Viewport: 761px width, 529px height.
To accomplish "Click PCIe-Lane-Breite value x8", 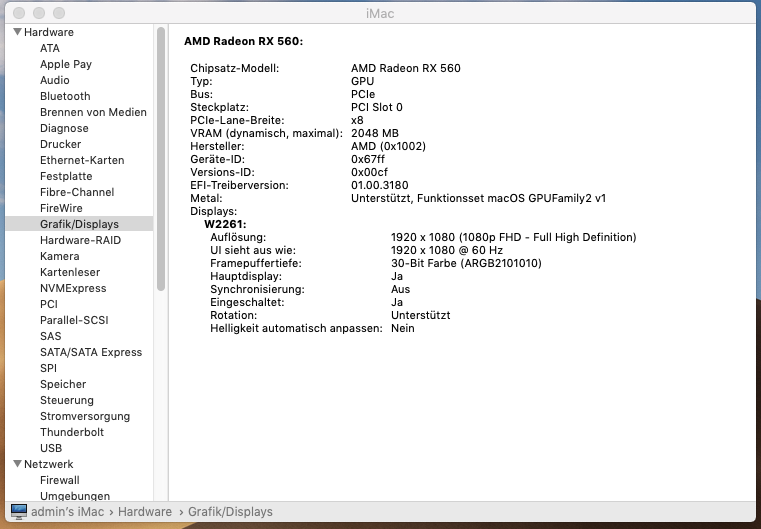I will 357,120.
